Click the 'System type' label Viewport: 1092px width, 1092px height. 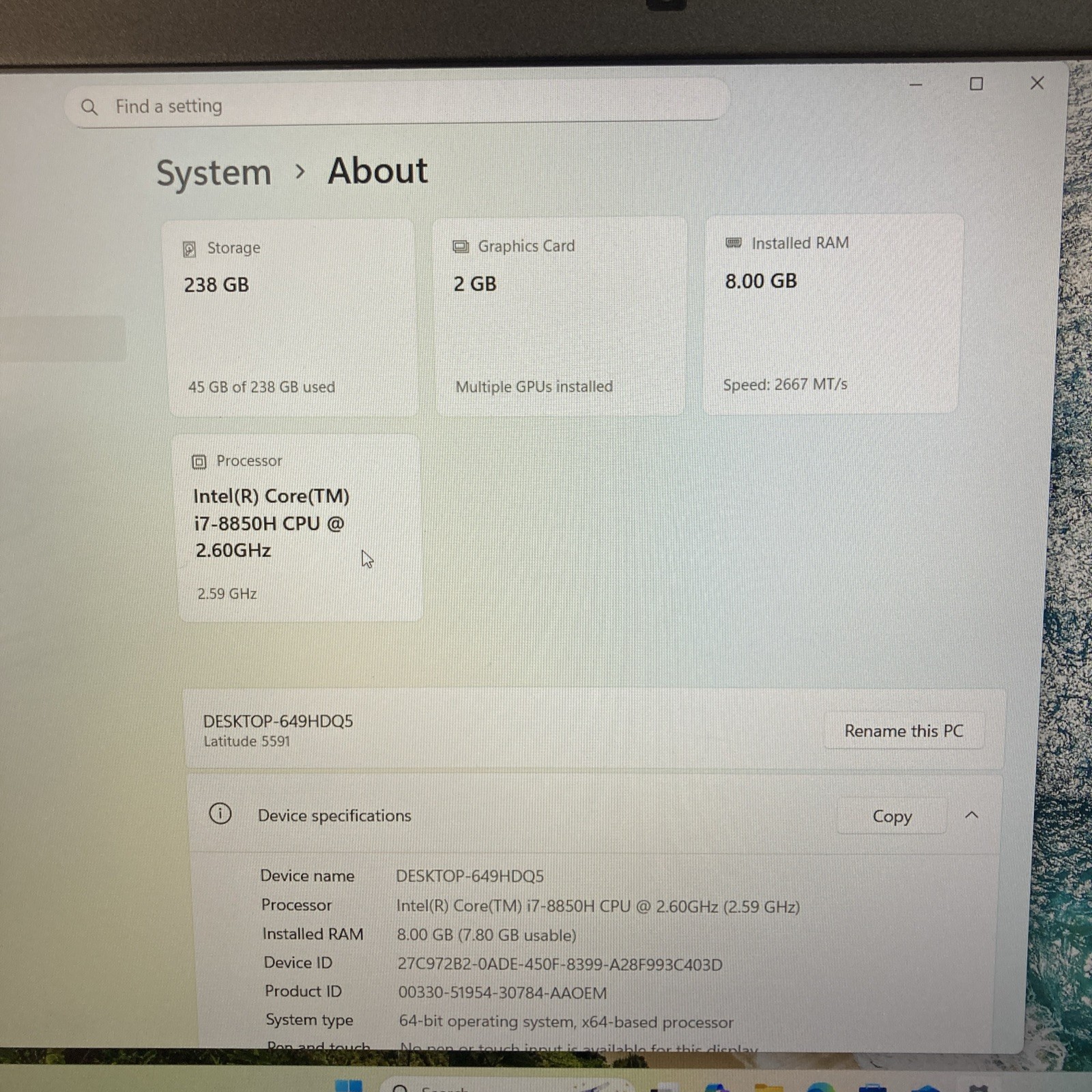(310, 1020)
